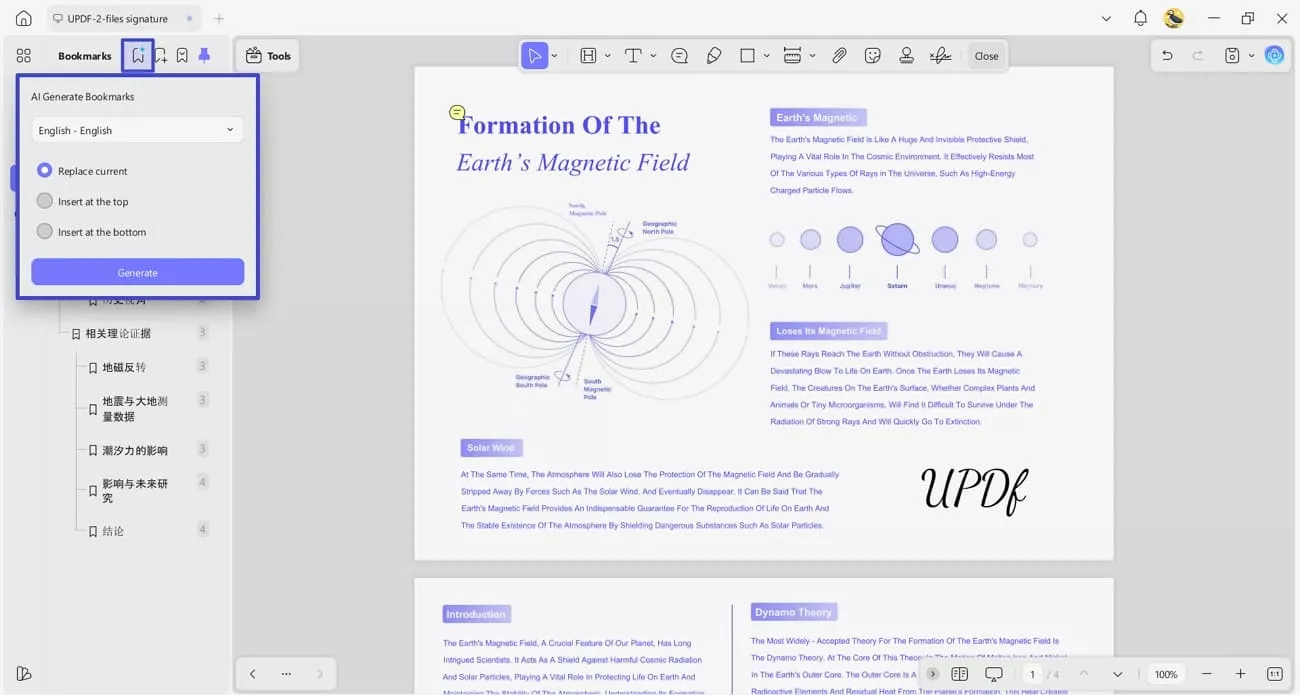Viewport: 1300px width, 695px height.
Task: Switch to UPDF-2-files signature tab
Action: pos(117,18)
